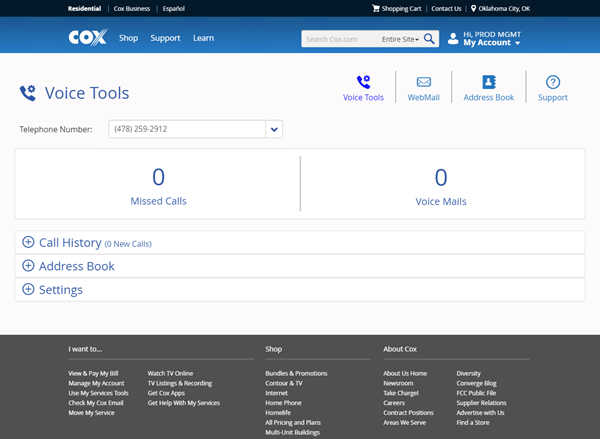The width and height of the screenshot is (600, 439).
Task: Switch to Cox Business
Action: (132, 8)
